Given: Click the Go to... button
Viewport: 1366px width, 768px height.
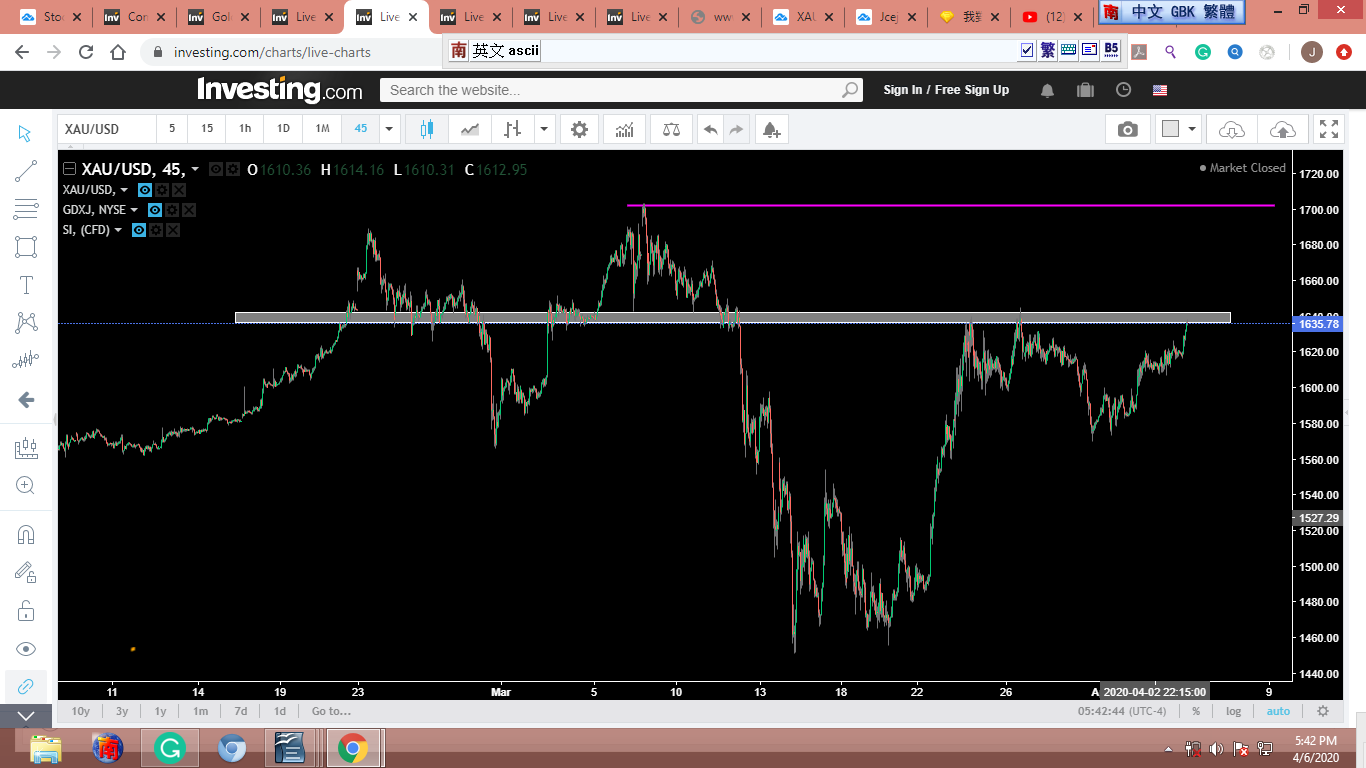Looking at the screenshot, I should click(331, 711).
